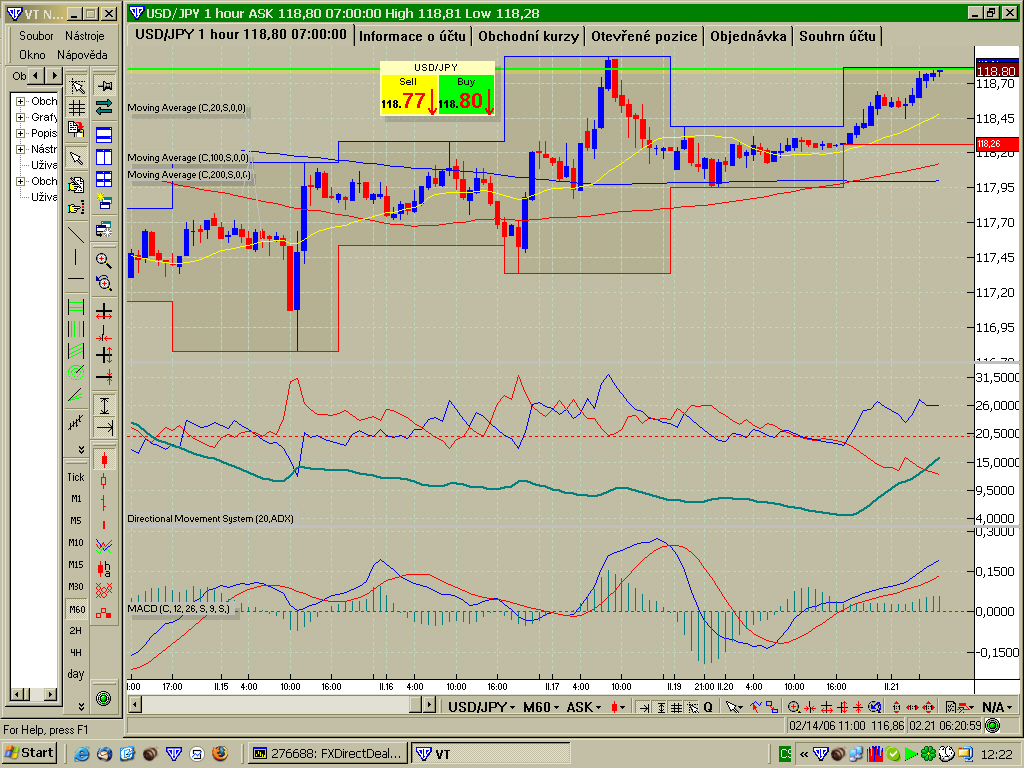This screenshot has width=1024, height=768.
Task: Click the zoom in magnifier icon
Action: (103, 260)
